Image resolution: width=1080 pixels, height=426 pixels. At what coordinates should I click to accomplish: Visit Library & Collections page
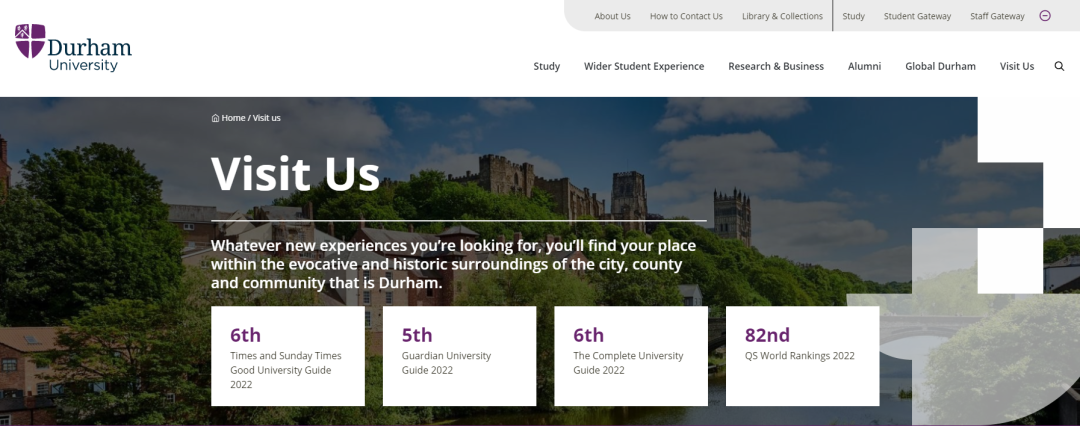click(x=782, y=16)
